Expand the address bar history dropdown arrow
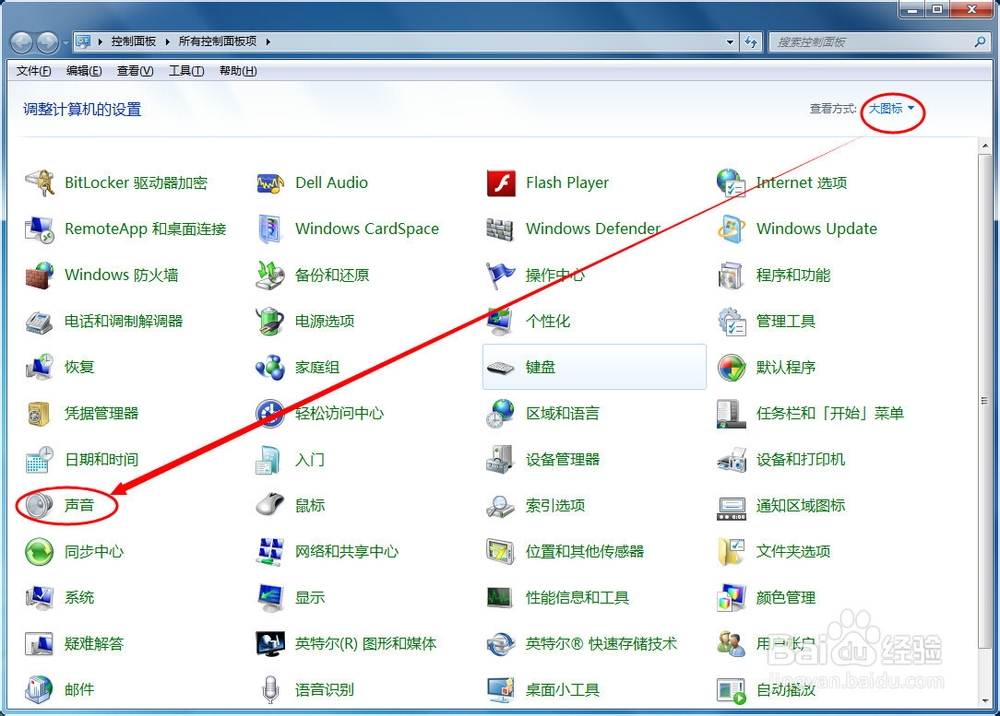 coord(730,42)
